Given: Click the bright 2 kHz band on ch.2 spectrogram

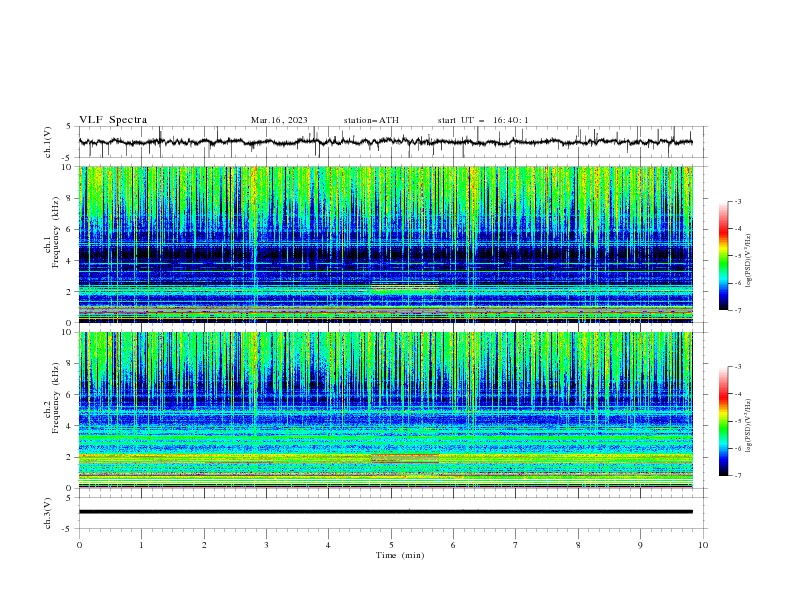Looking at the screenshot, I should (385, 458).
